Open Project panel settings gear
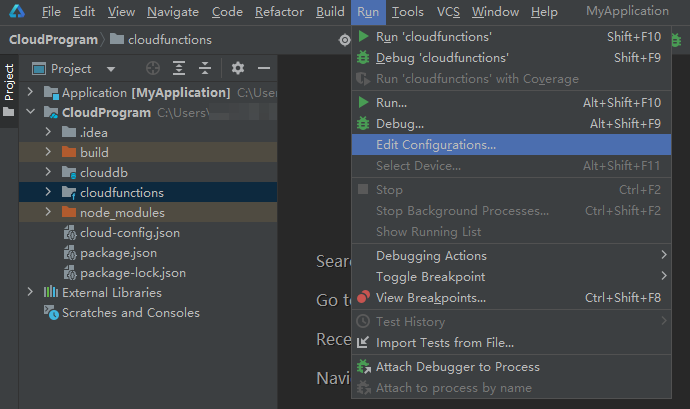The height and width of the screenshot is (409, 690). tap(238, 68)
